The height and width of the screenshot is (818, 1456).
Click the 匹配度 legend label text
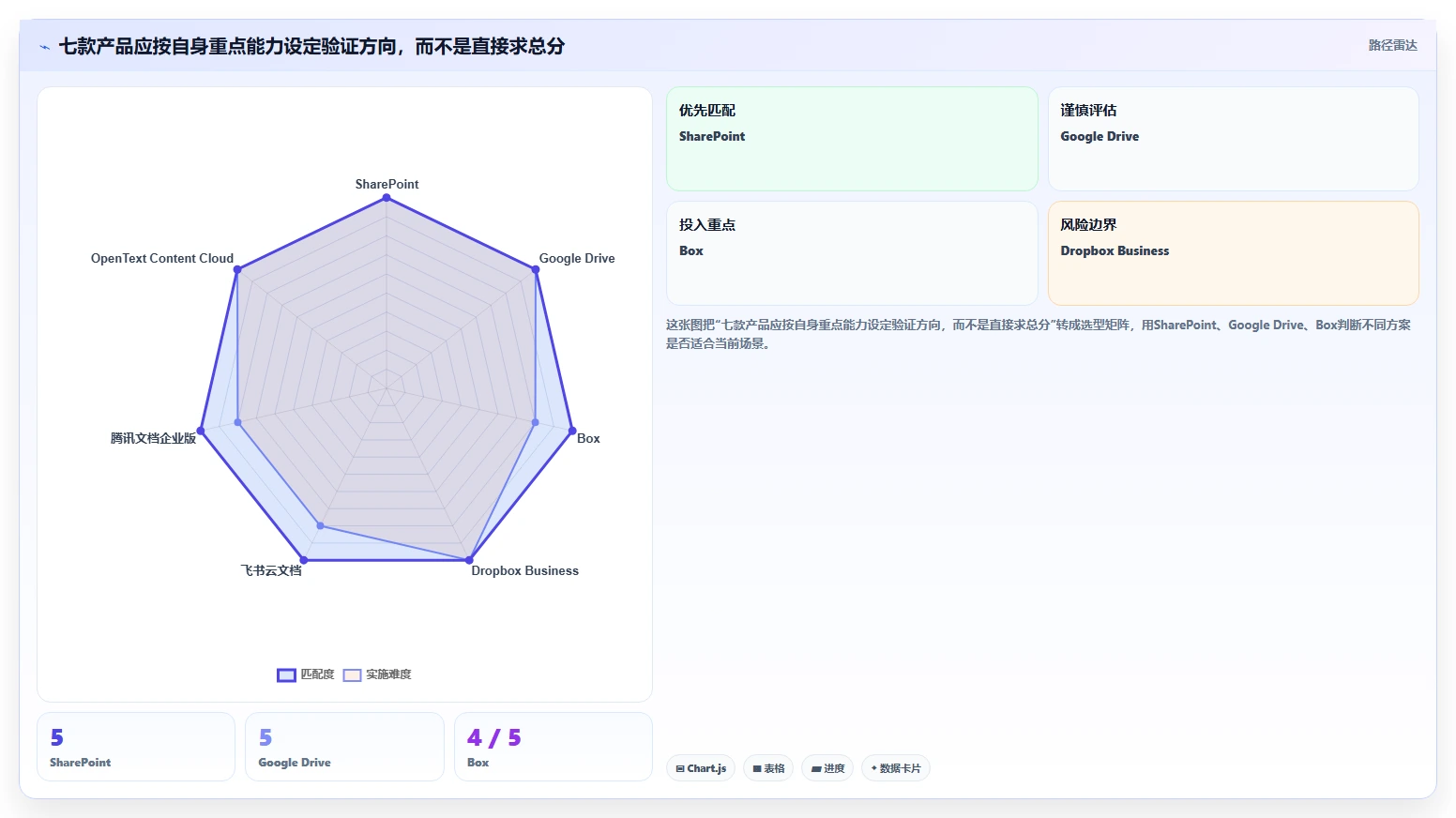[x=317, y=674]
